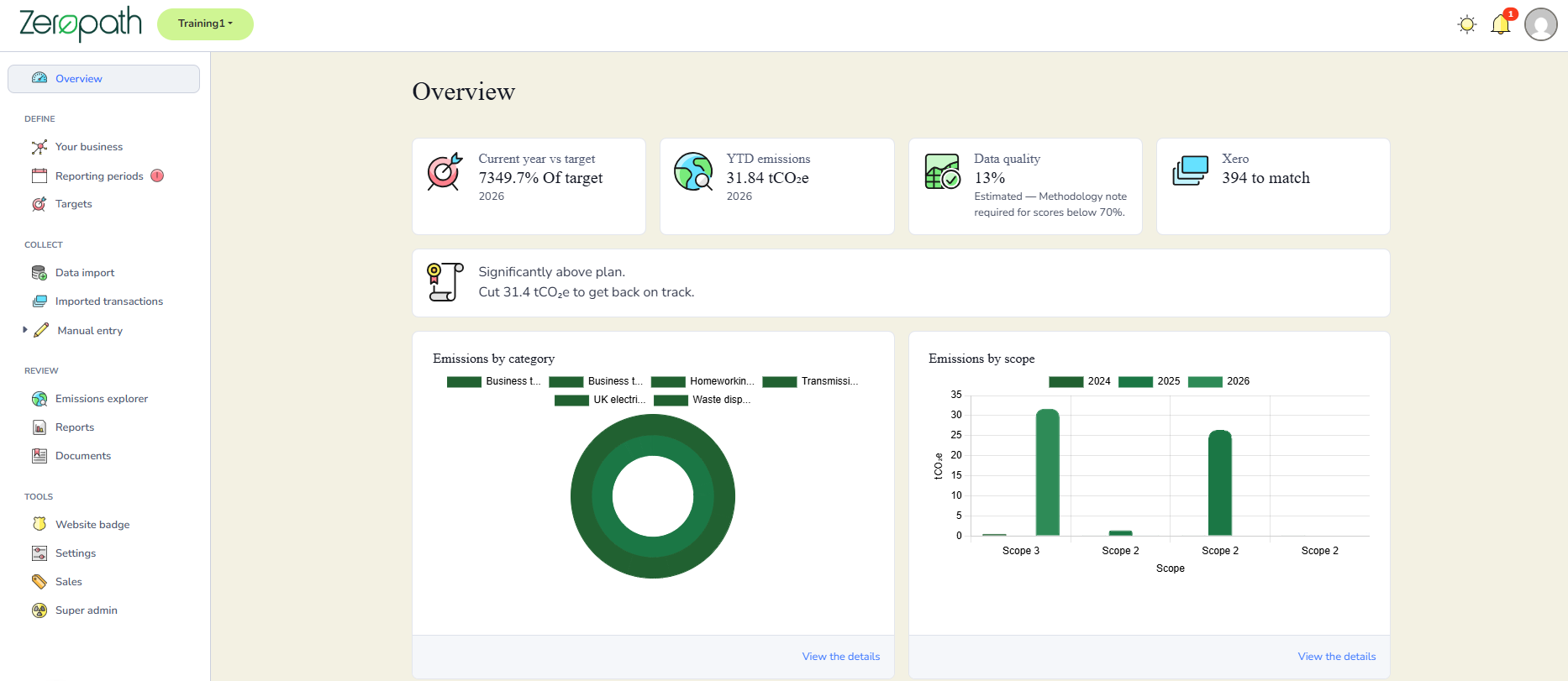Open the Data quality card
Viewport: 1568px width, 681px height.
coord(1024,186)
